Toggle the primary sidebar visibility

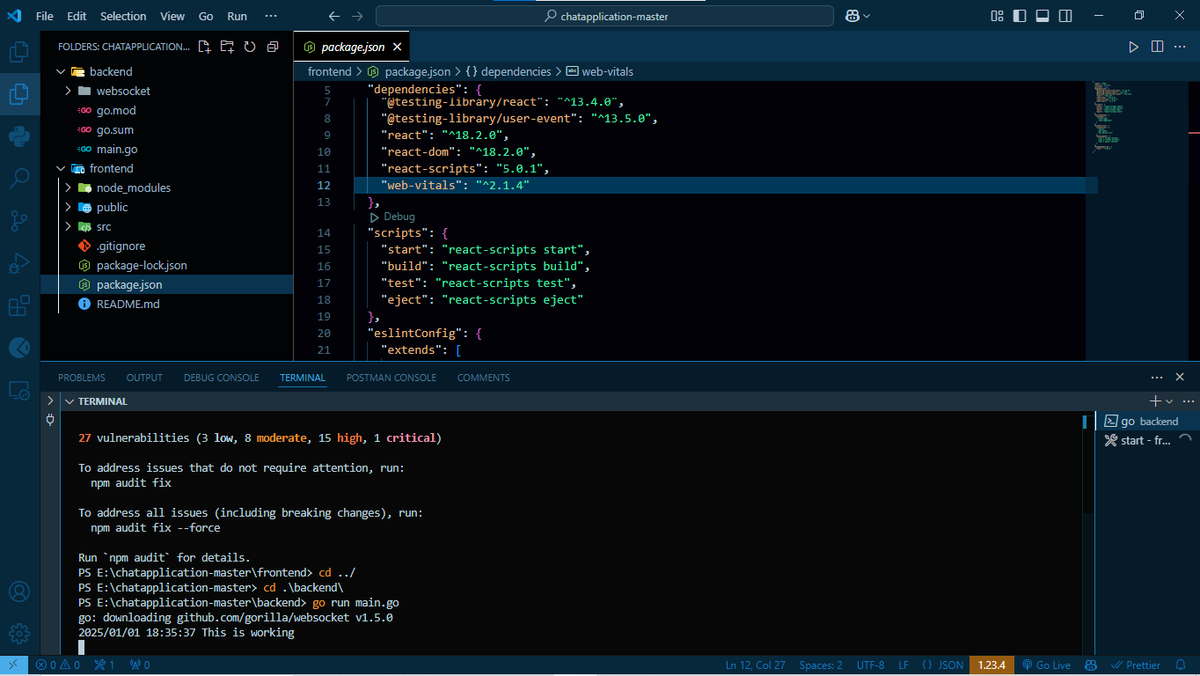1020,16
